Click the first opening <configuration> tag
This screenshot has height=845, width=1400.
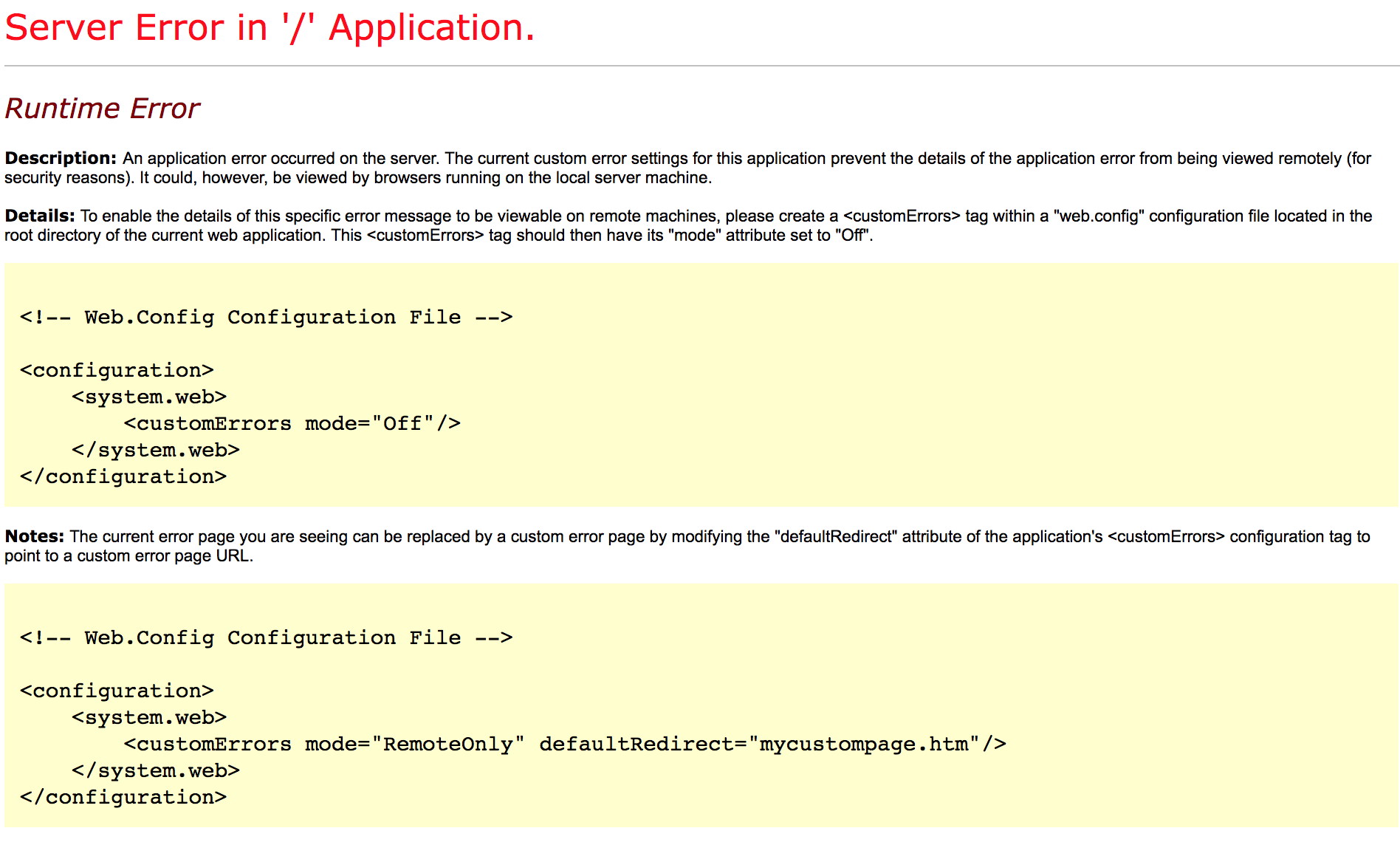tap(117, 370)
